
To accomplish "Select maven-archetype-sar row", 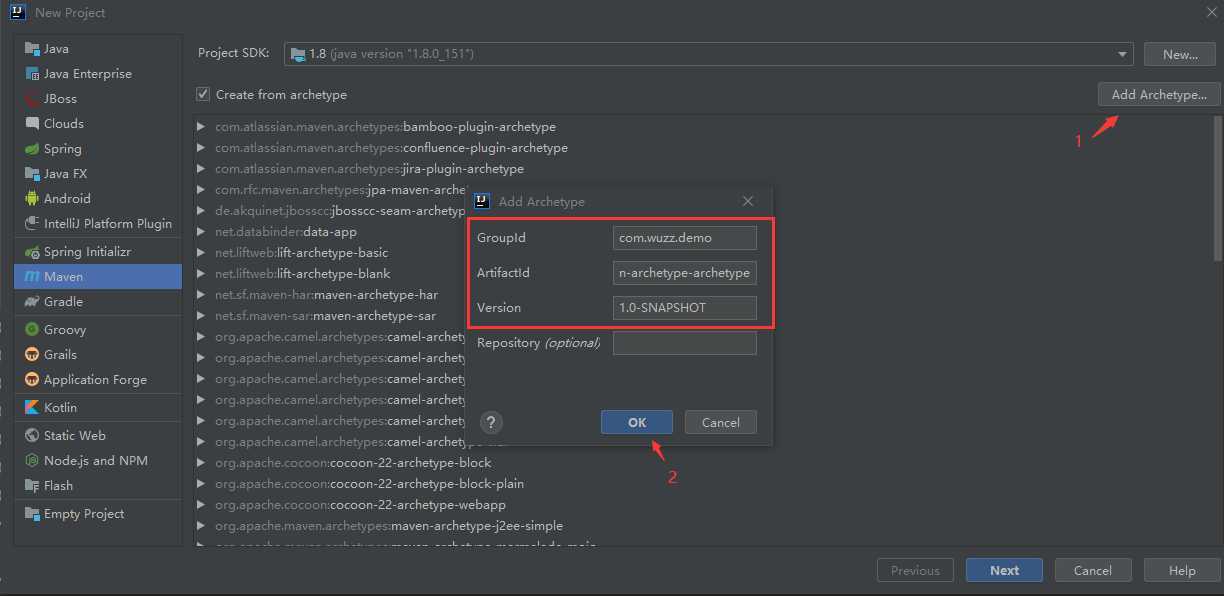I will coord(326,316).
